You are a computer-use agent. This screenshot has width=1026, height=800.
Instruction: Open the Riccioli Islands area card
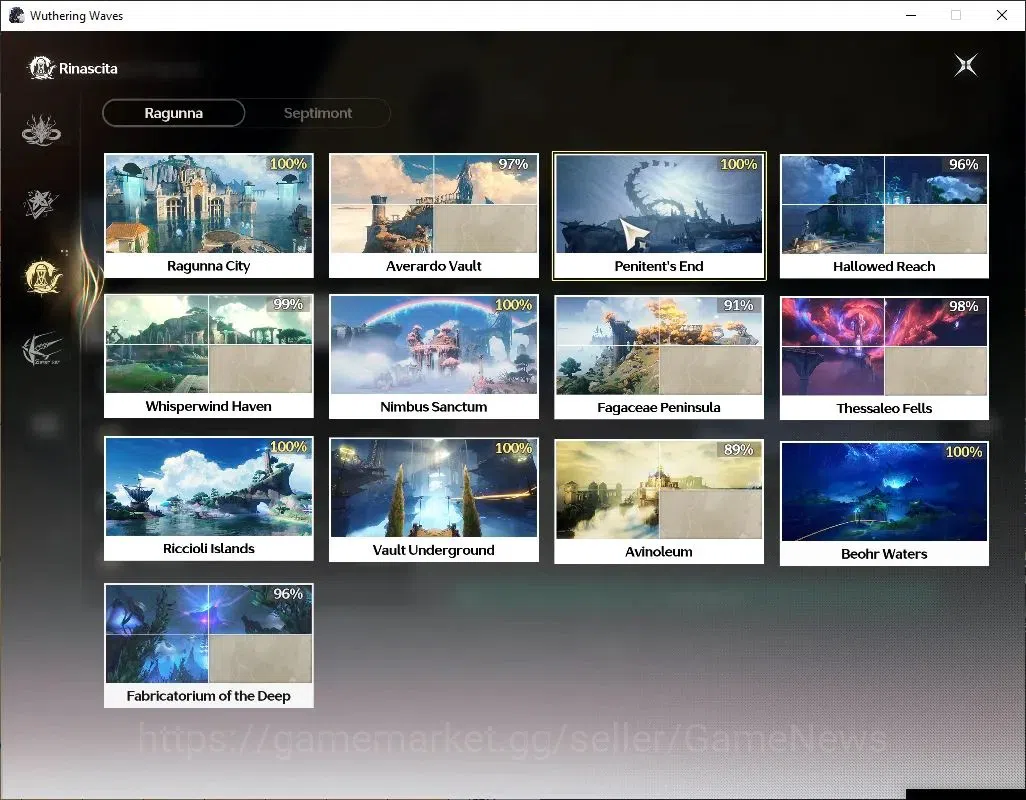pyautogui.click(x=209, y=498)
